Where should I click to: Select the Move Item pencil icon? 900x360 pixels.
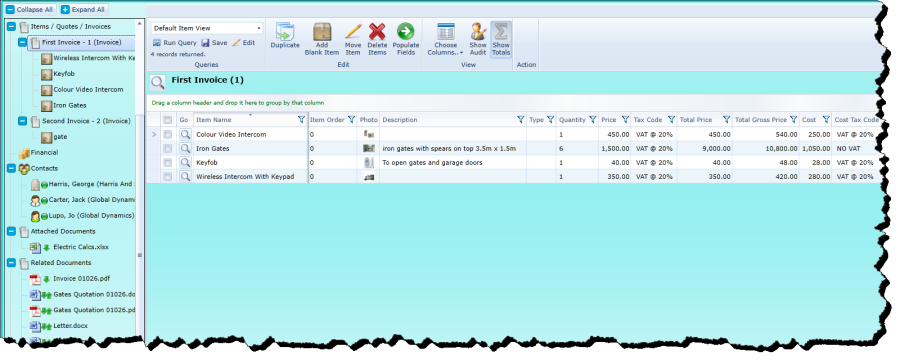pos(353,32)
